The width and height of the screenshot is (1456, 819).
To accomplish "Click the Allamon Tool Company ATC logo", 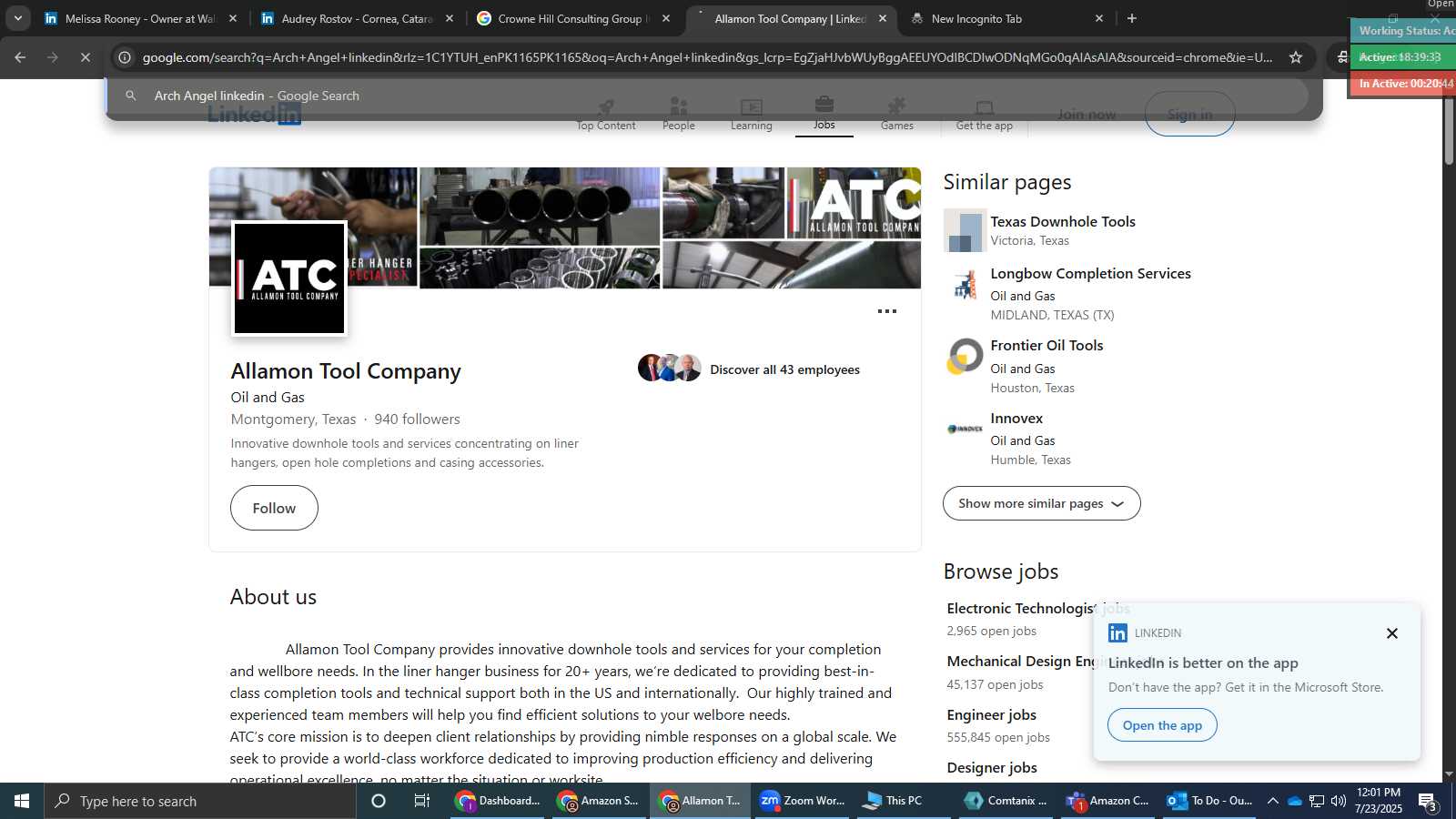I will point(289,278).
